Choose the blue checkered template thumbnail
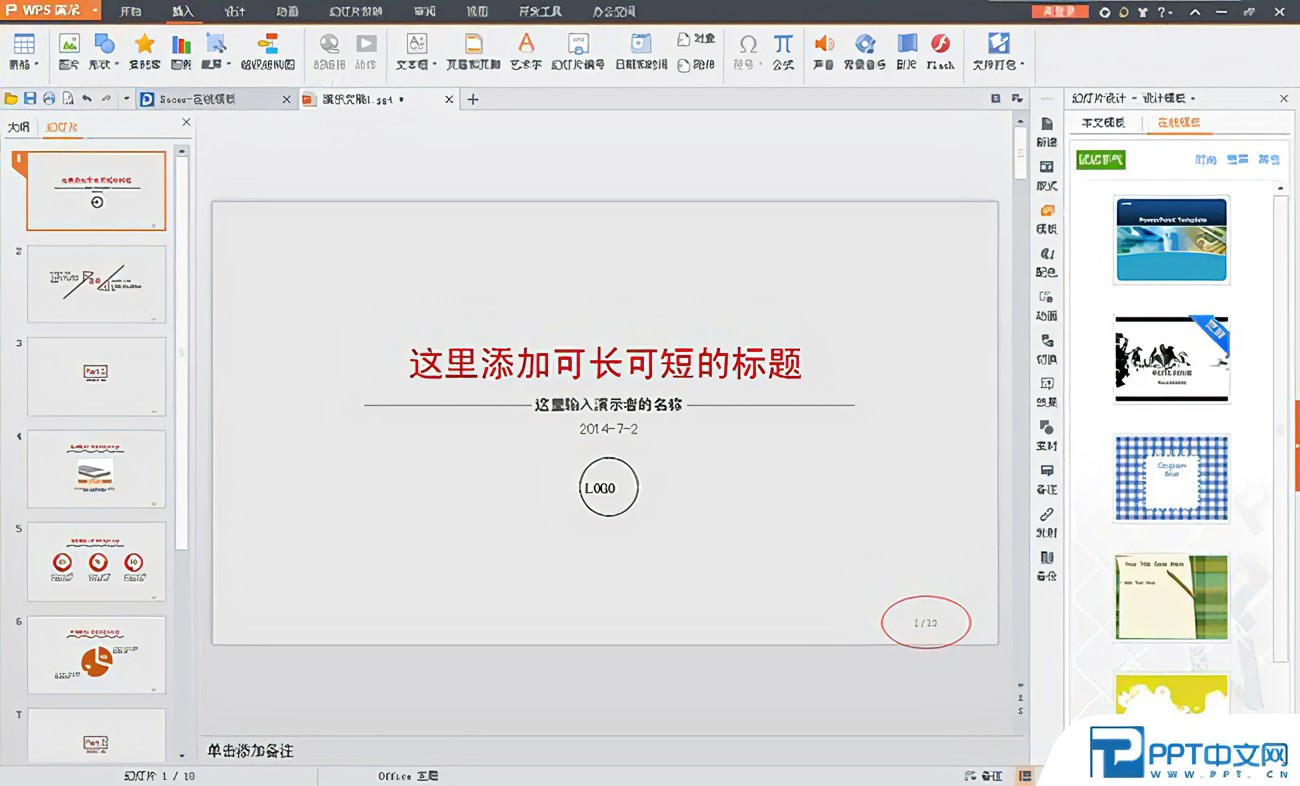The width and height of the screenshot is (1300, 786). pyautogui.click(x=1171, y=478)
